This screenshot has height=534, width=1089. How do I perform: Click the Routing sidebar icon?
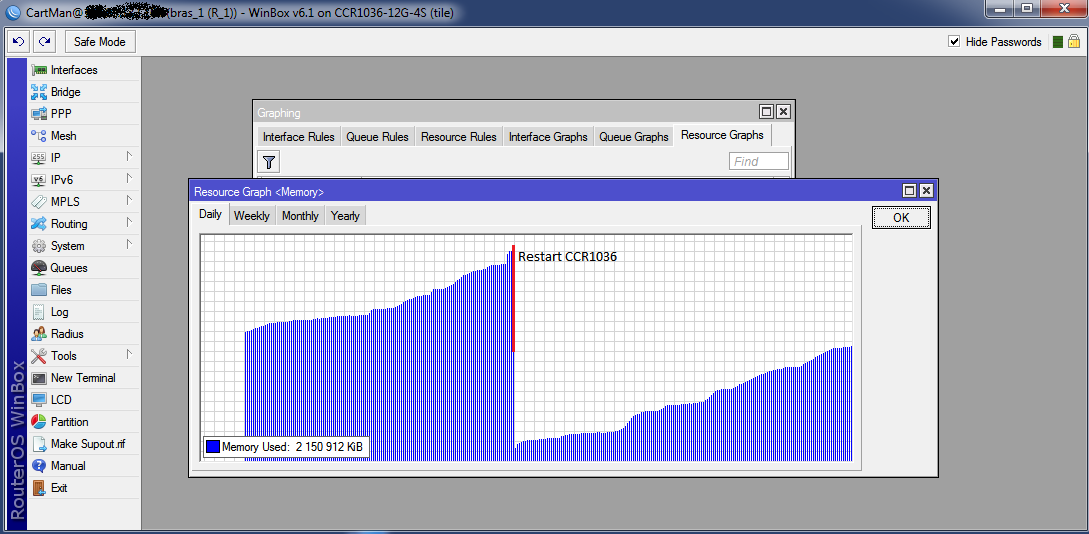39,224
